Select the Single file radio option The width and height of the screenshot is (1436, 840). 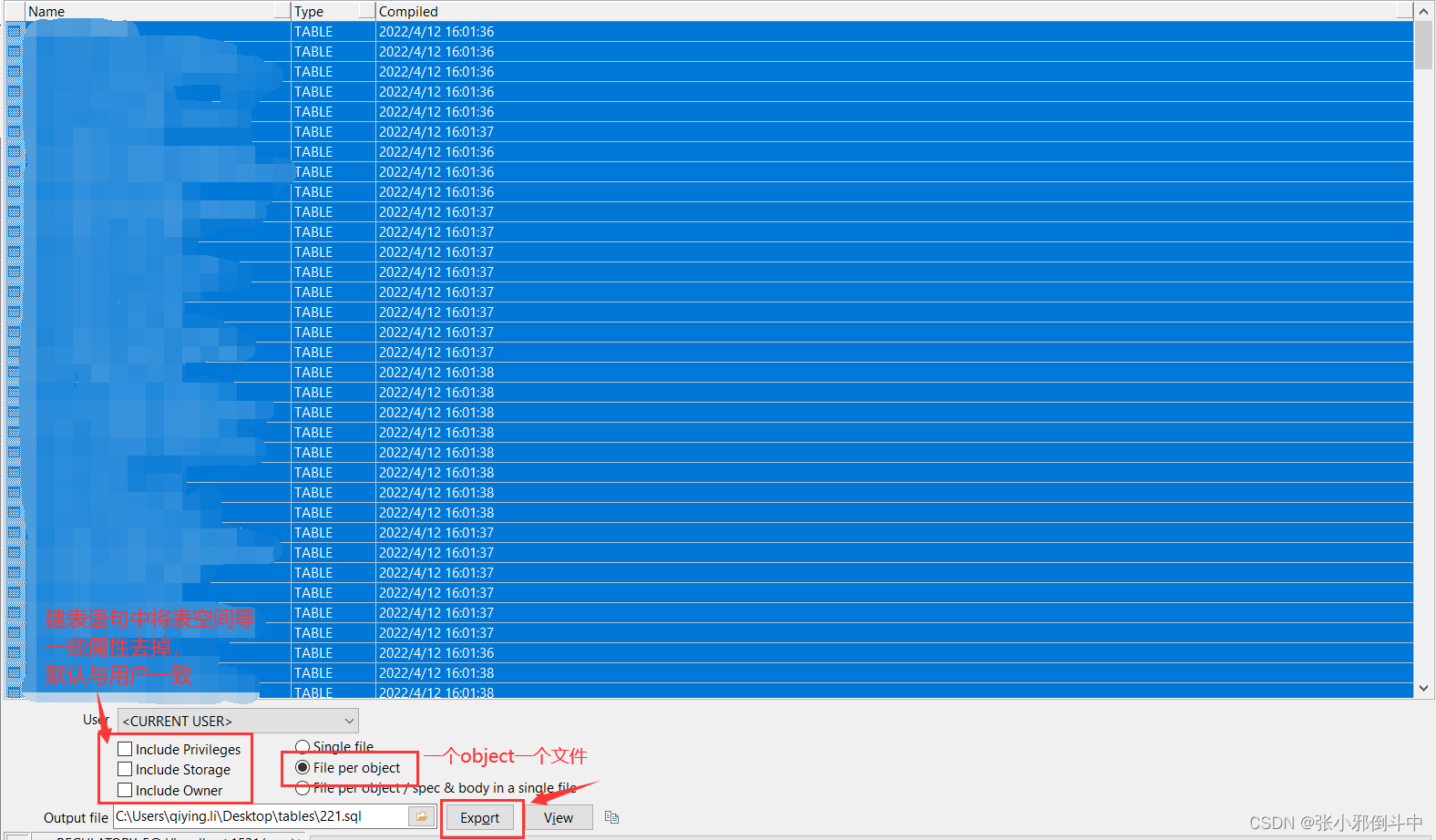pyautogui.click(x=303, y=746)
